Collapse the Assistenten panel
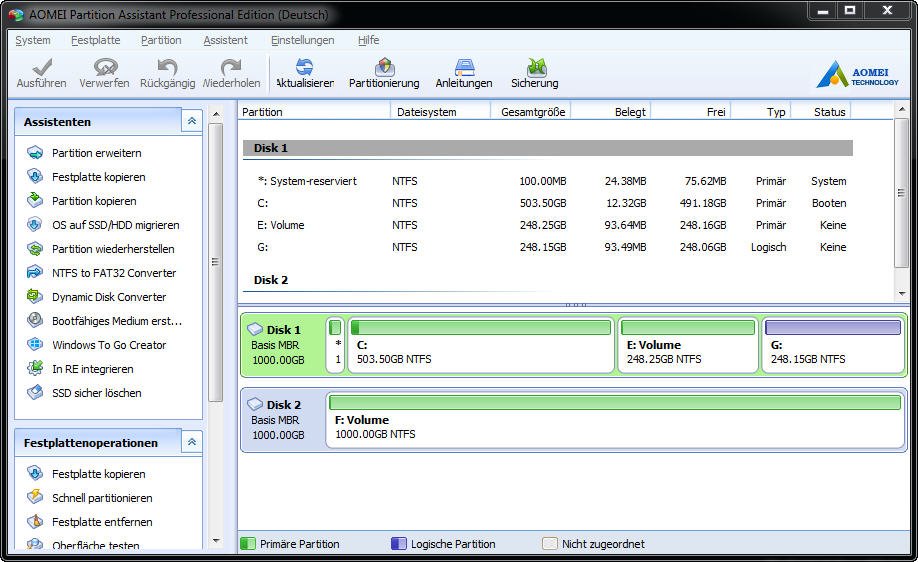This screenshot has height=562, width=918. (191, 121)
